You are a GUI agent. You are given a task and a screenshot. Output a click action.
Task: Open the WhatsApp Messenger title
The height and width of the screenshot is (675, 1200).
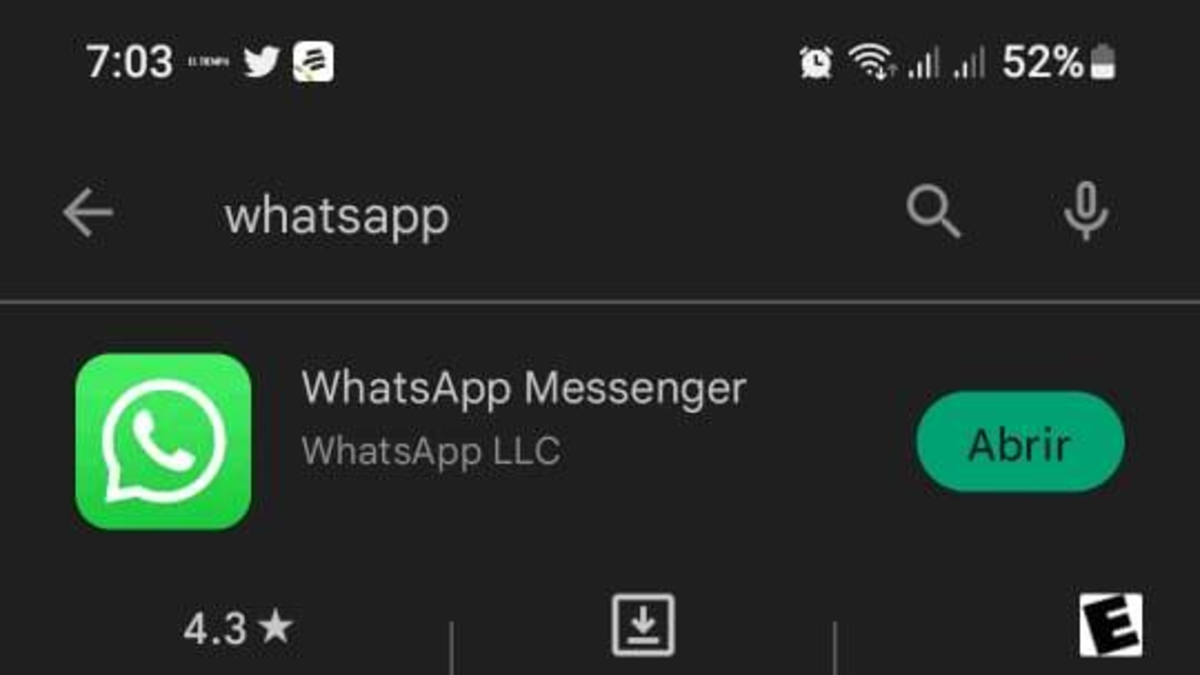coord(524,388)
